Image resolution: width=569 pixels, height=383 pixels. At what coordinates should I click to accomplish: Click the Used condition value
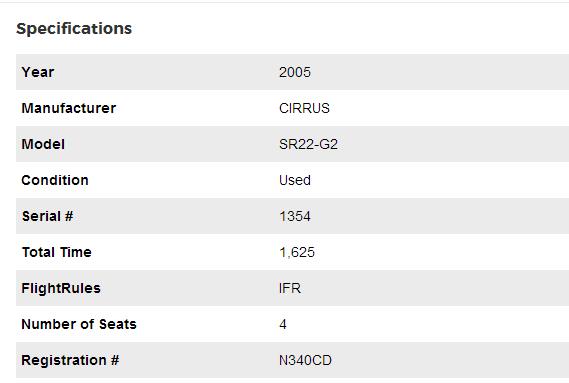tap(295, 180)
